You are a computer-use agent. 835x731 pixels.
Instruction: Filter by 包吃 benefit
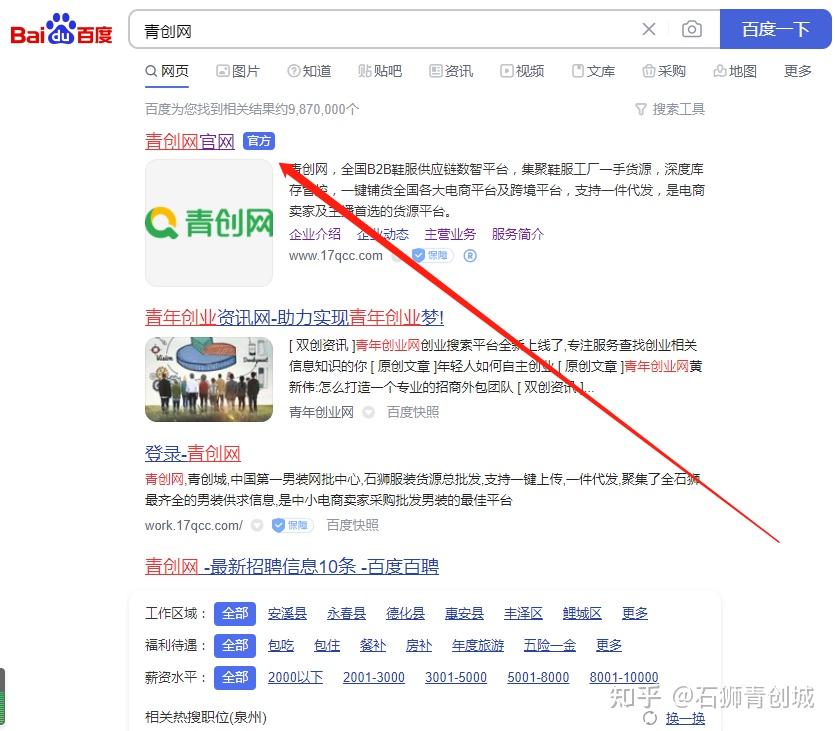pyautogui.click(x=281, y=645)
